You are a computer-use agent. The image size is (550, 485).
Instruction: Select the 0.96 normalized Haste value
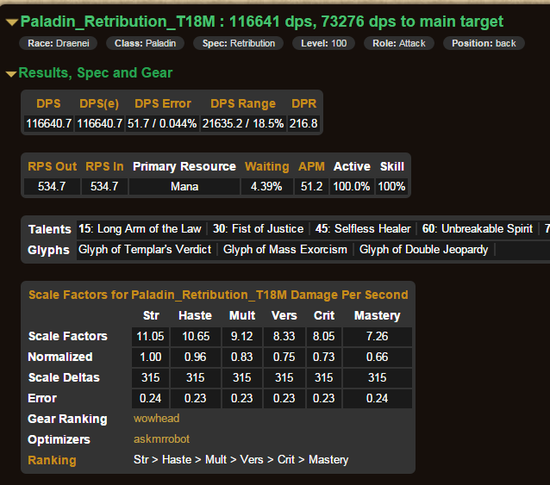pyautogui.click(x=195, y=357)
